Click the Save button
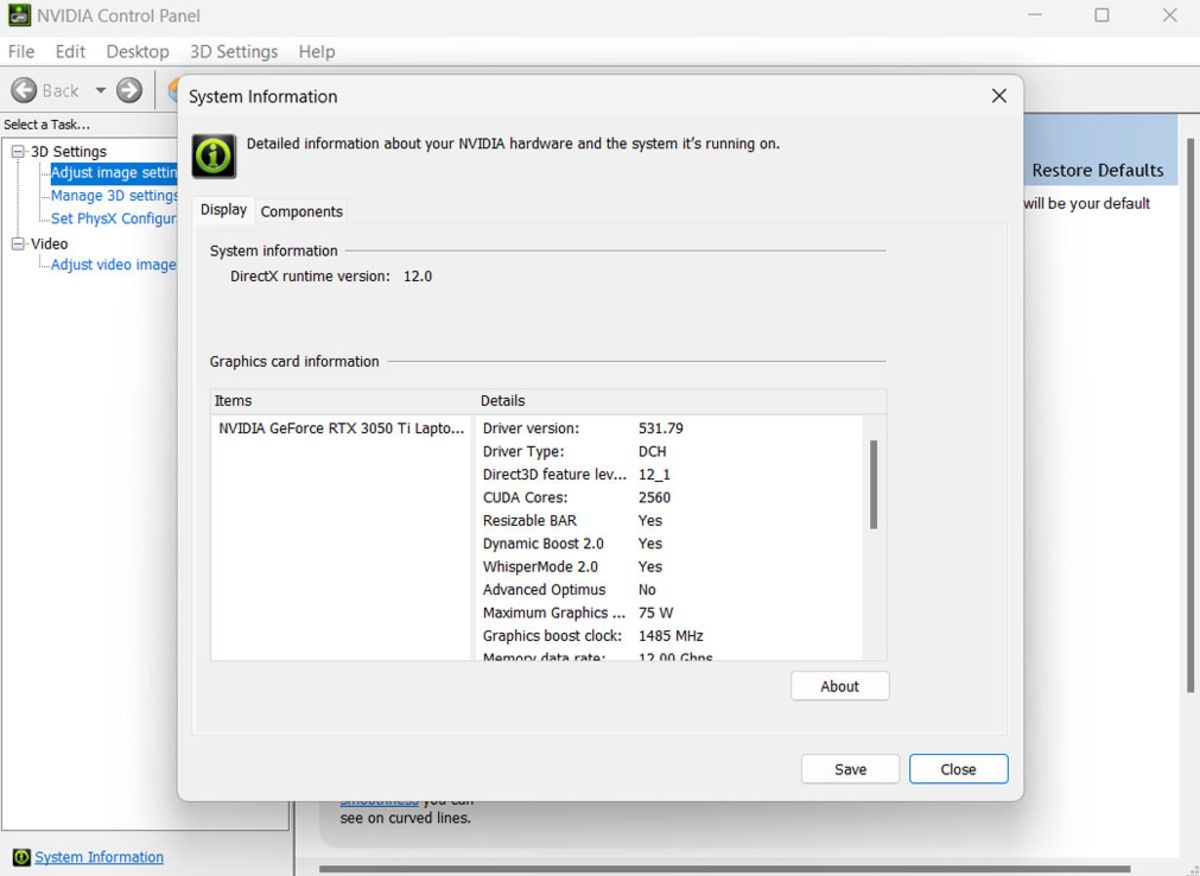The width and height of the screenshot is (1200, 876). (x=850, y=769)
